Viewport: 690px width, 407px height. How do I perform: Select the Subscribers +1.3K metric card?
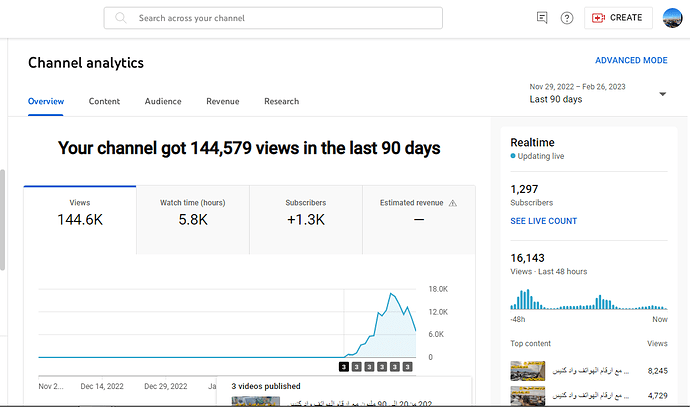click(306, 220)
